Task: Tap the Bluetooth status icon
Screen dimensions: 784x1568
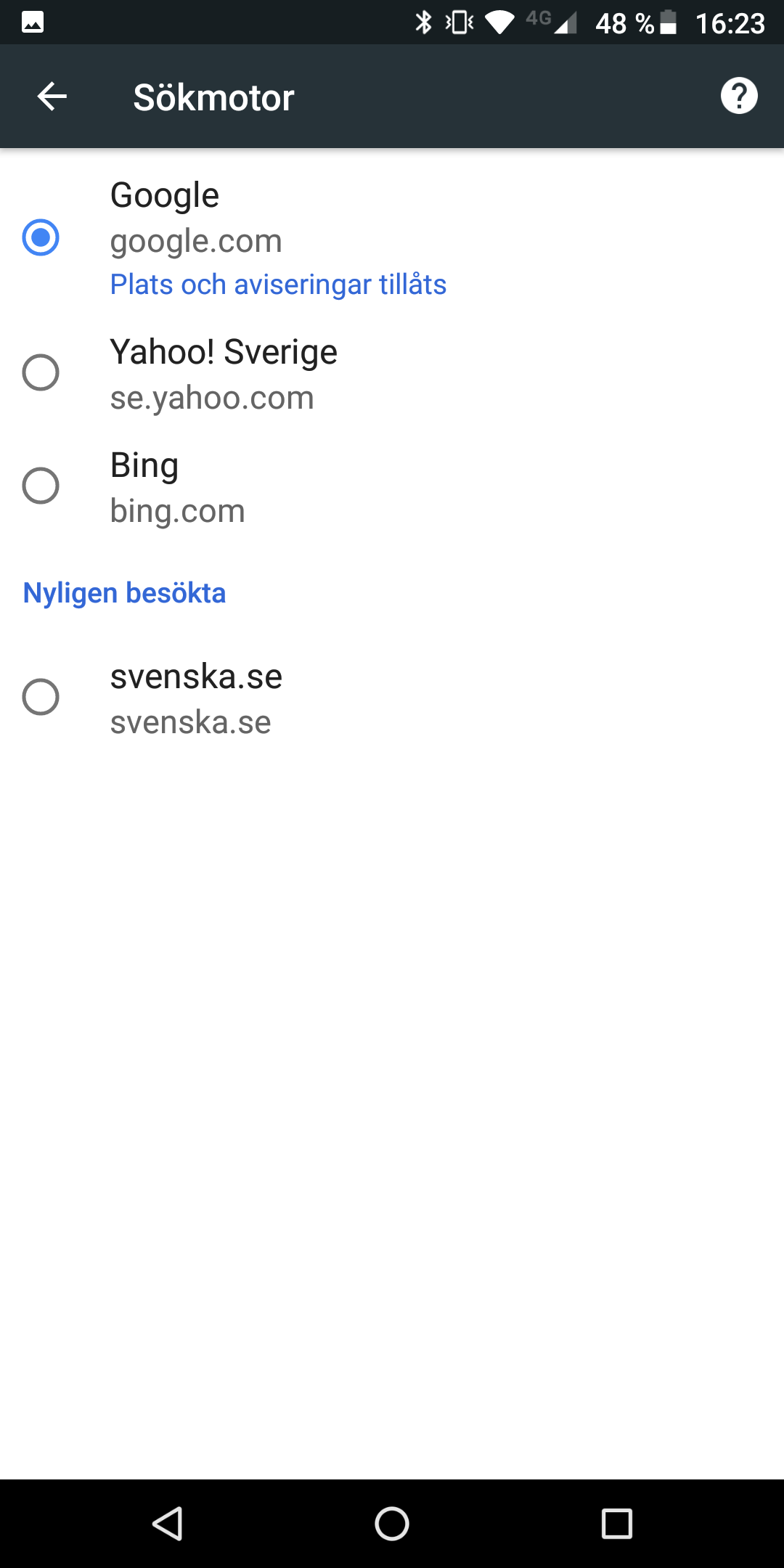Action: (x=423, y=23)
